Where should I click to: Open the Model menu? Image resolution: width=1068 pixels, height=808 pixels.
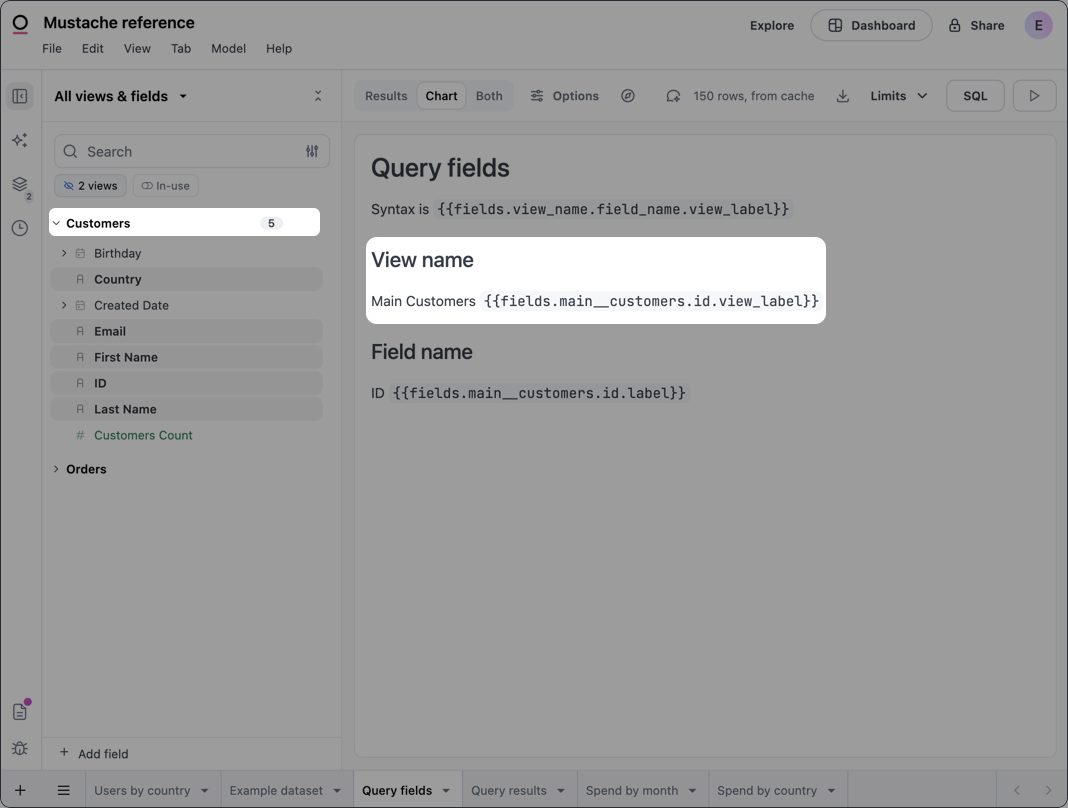click(x=228, y=48)
